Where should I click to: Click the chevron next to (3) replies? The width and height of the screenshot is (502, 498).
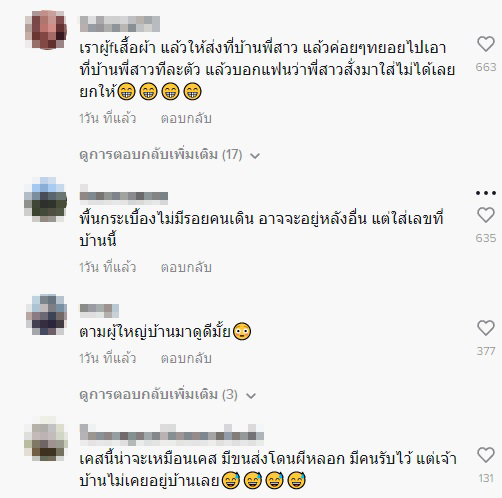pos(251,396)
